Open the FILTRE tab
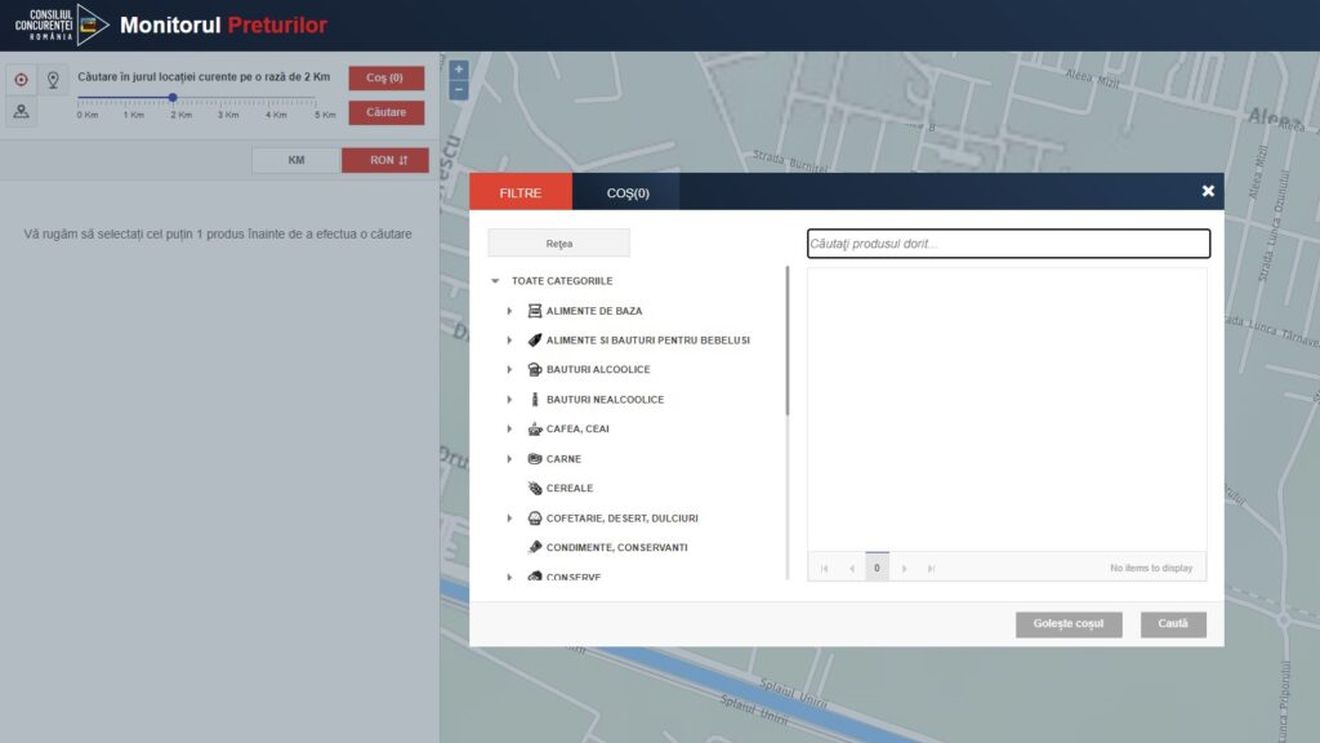This screenshot has height=743, width=1320. (520, 191)
